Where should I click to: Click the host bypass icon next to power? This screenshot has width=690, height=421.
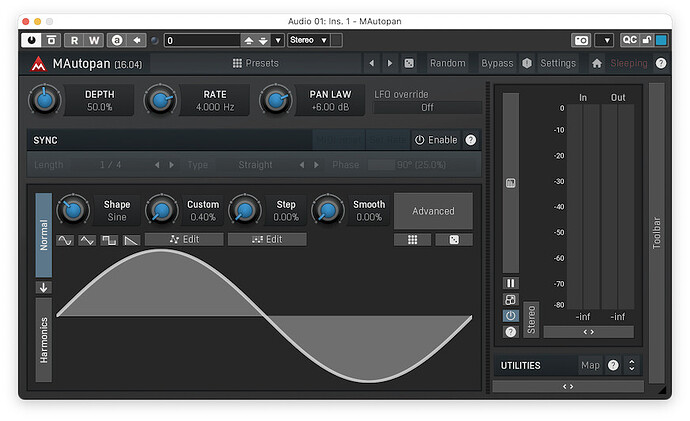coord(51,40)
